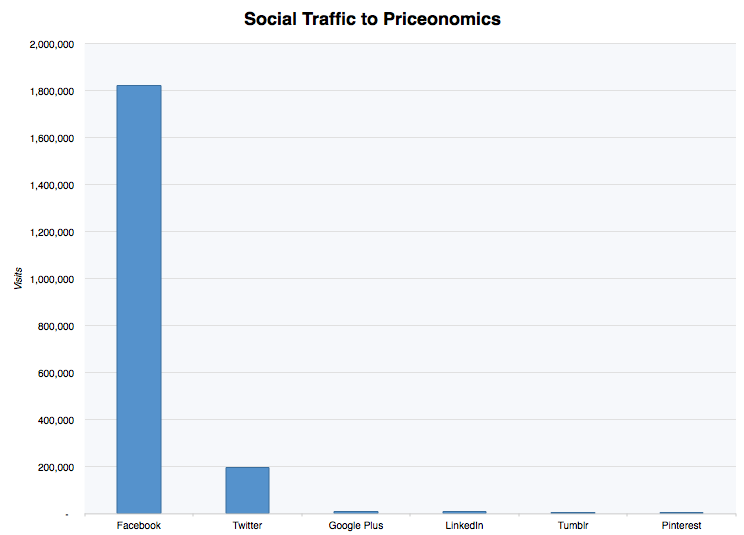Click the 'Visits' y-axis title
744x535 pixels.
click(18, 279)
